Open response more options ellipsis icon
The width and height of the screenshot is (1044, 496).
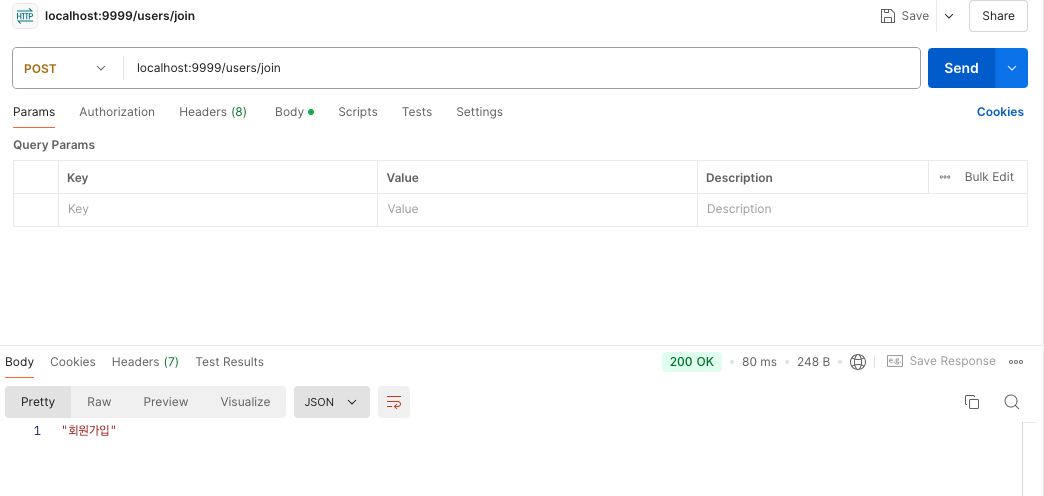click(x=1016, y=362)
